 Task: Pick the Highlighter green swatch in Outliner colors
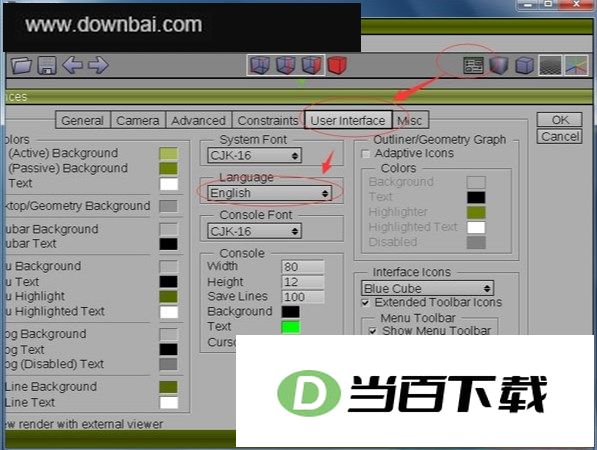click(476, 212)
